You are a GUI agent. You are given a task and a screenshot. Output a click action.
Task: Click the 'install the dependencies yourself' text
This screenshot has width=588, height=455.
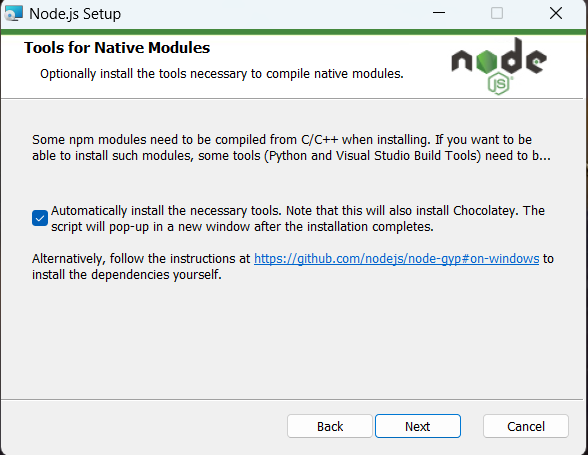[127, 275]
